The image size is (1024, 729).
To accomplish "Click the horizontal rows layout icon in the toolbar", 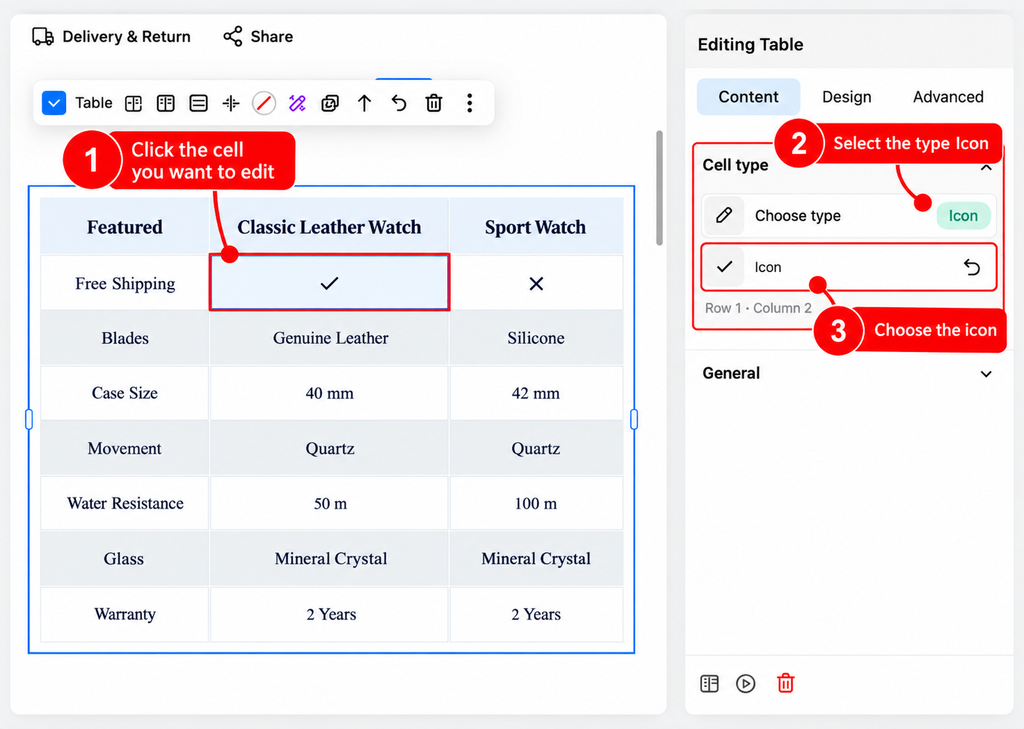I will [199, 103].
